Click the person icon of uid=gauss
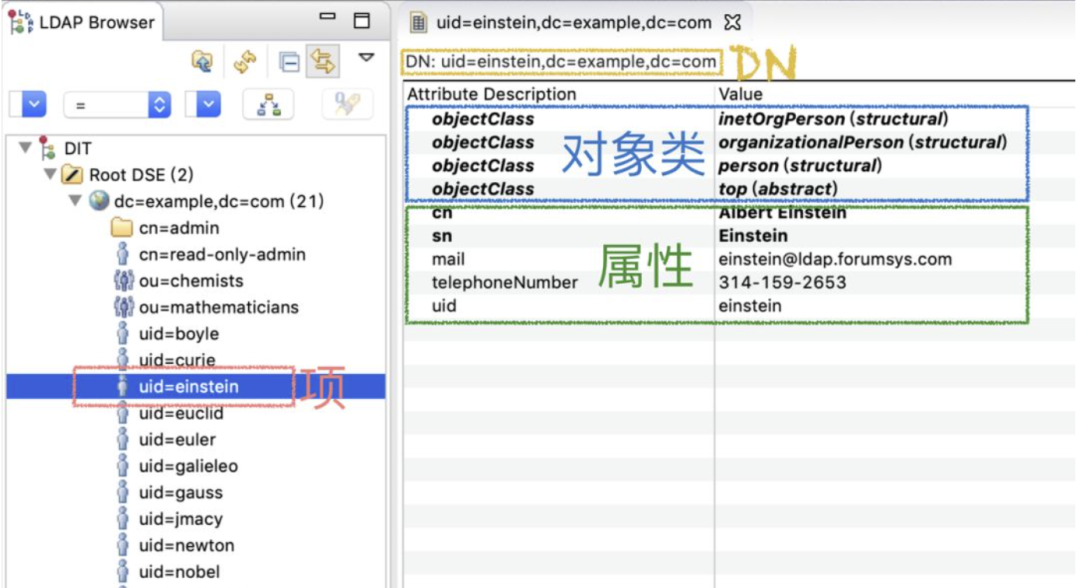 [x=123, y=492]
